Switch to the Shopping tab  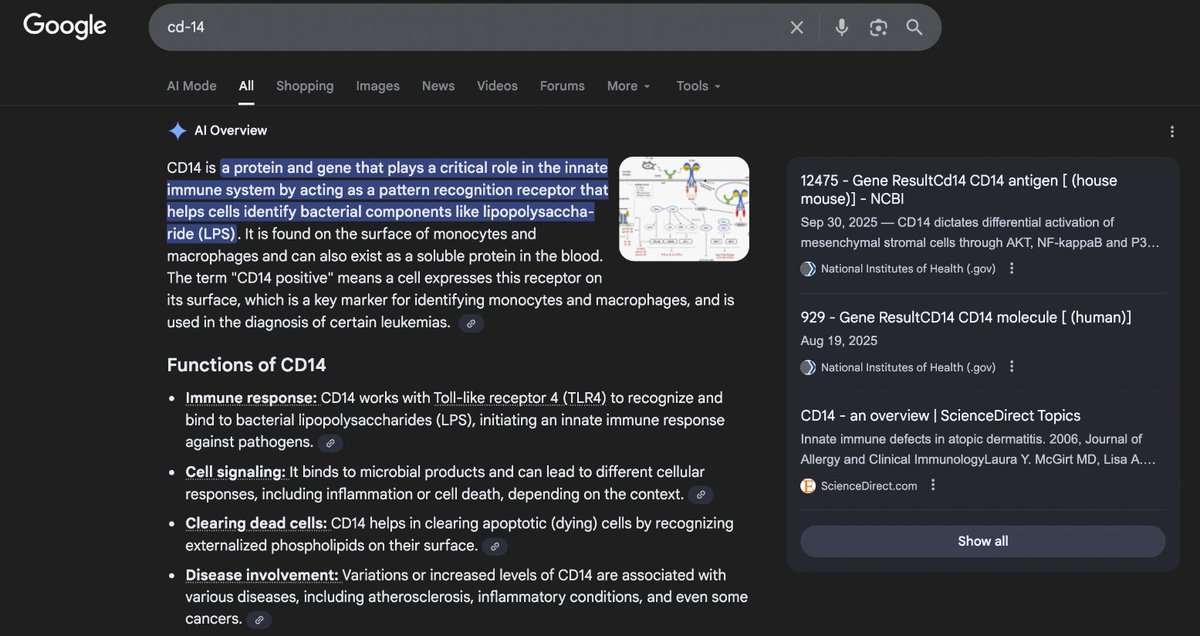tap(305, 86)
